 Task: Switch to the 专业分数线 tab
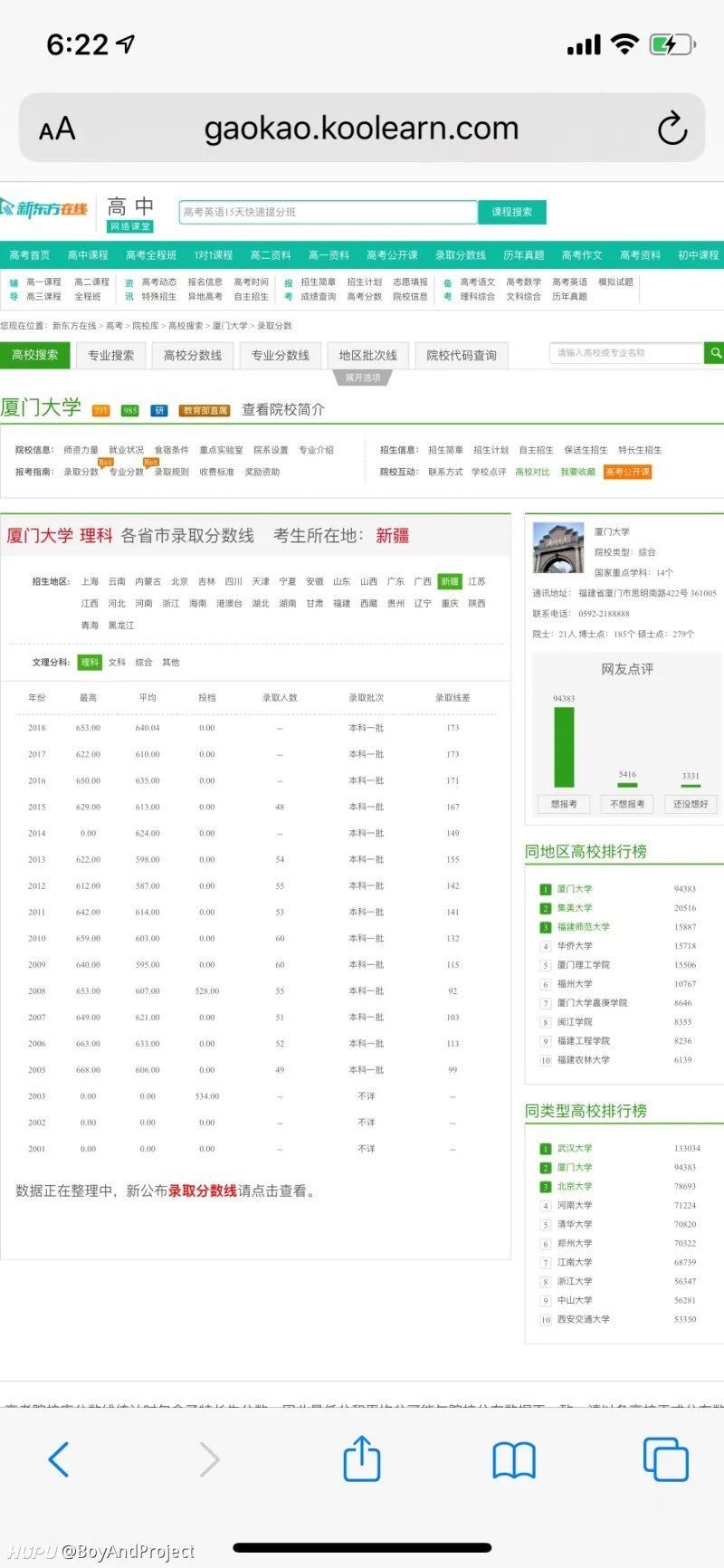tap(281, 355)
